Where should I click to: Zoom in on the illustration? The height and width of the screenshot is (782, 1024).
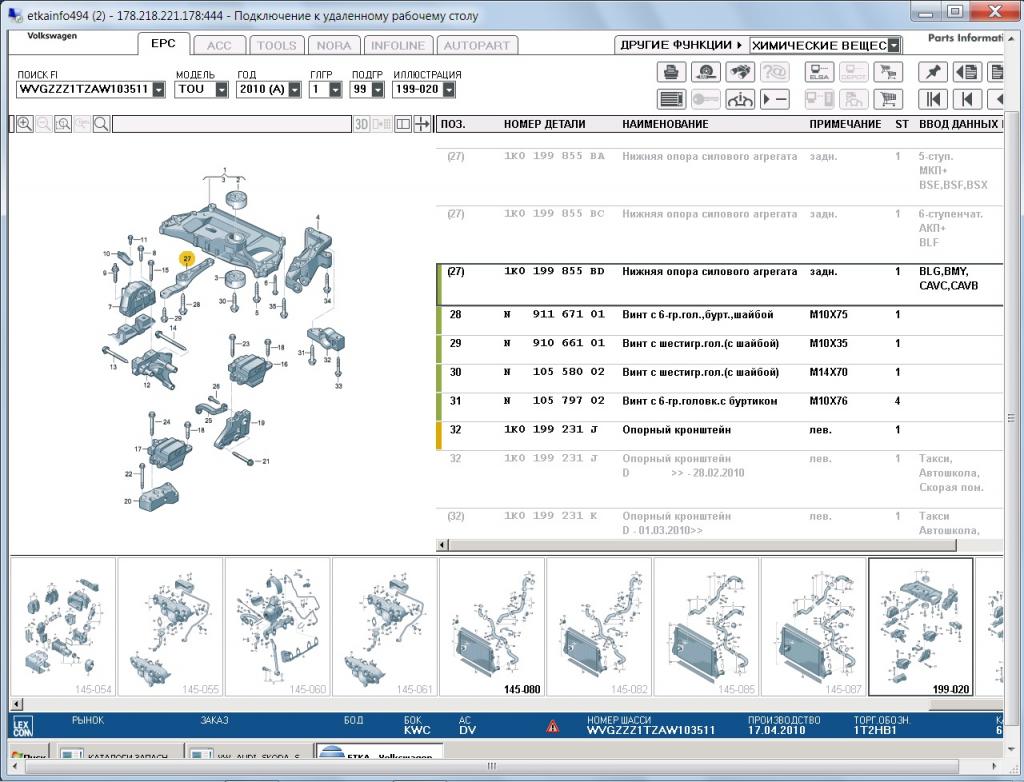pyautogui.click(x=25, y=124)
